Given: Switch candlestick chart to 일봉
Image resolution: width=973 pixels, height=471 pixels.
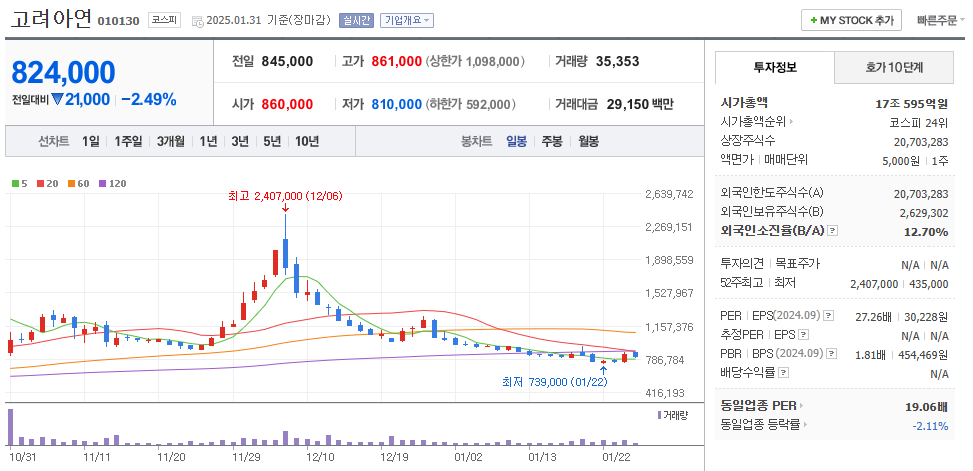Looking at the screenshot, I should coord(516,141).
